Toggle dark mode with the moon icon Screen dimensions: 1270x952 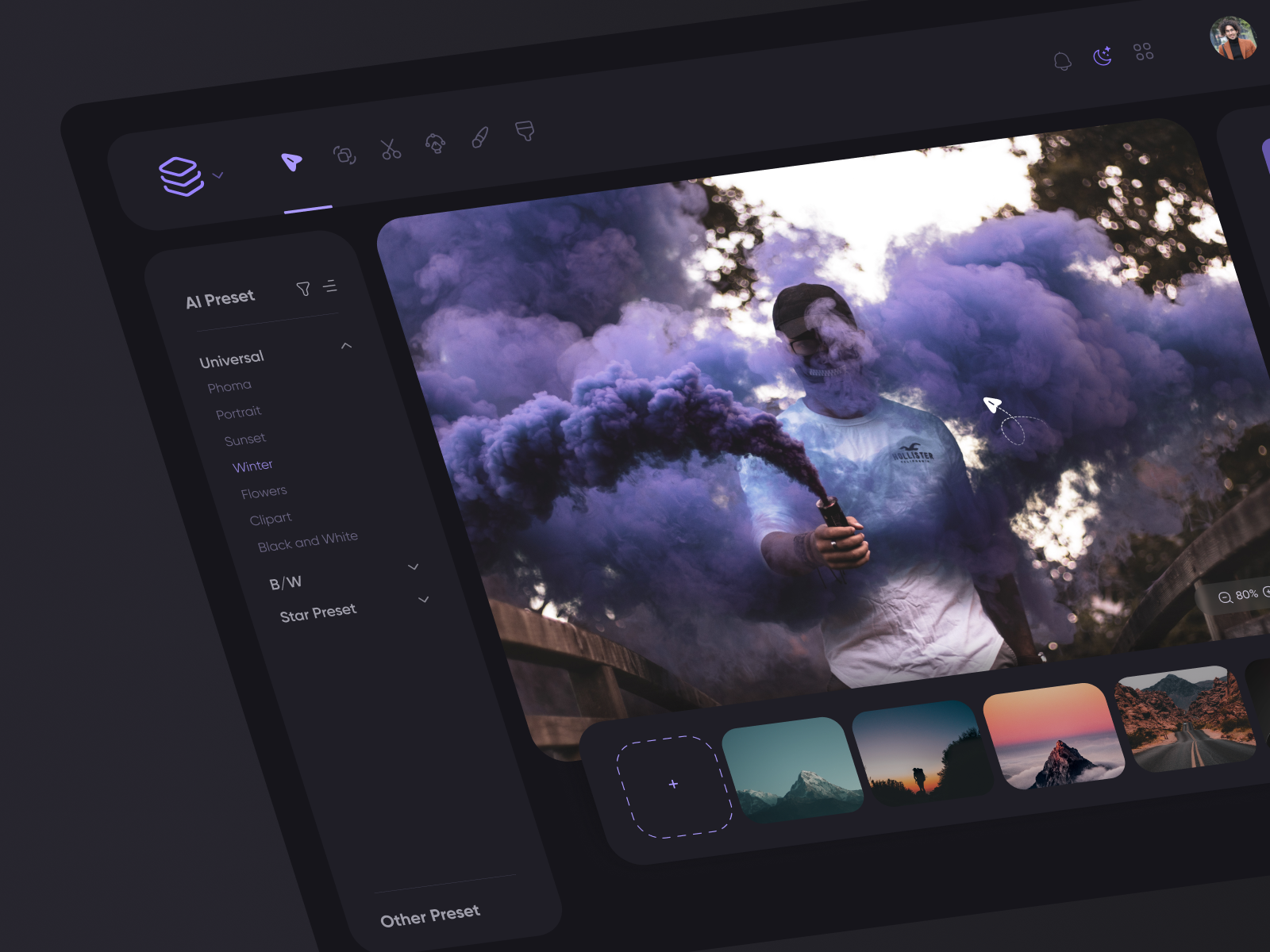click(x=1102, y=54)
